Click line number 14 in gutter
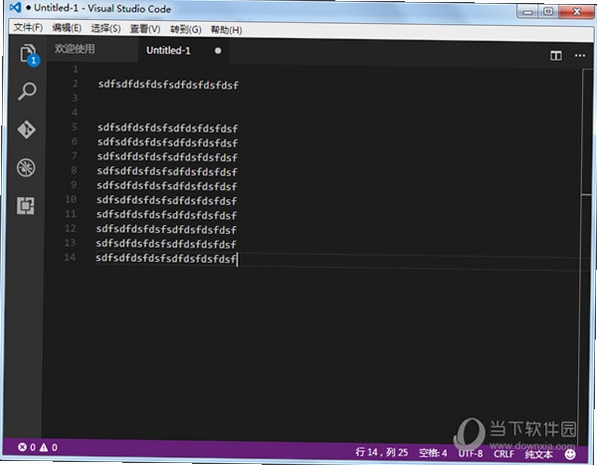597x465 pixels. coord(70,257)
